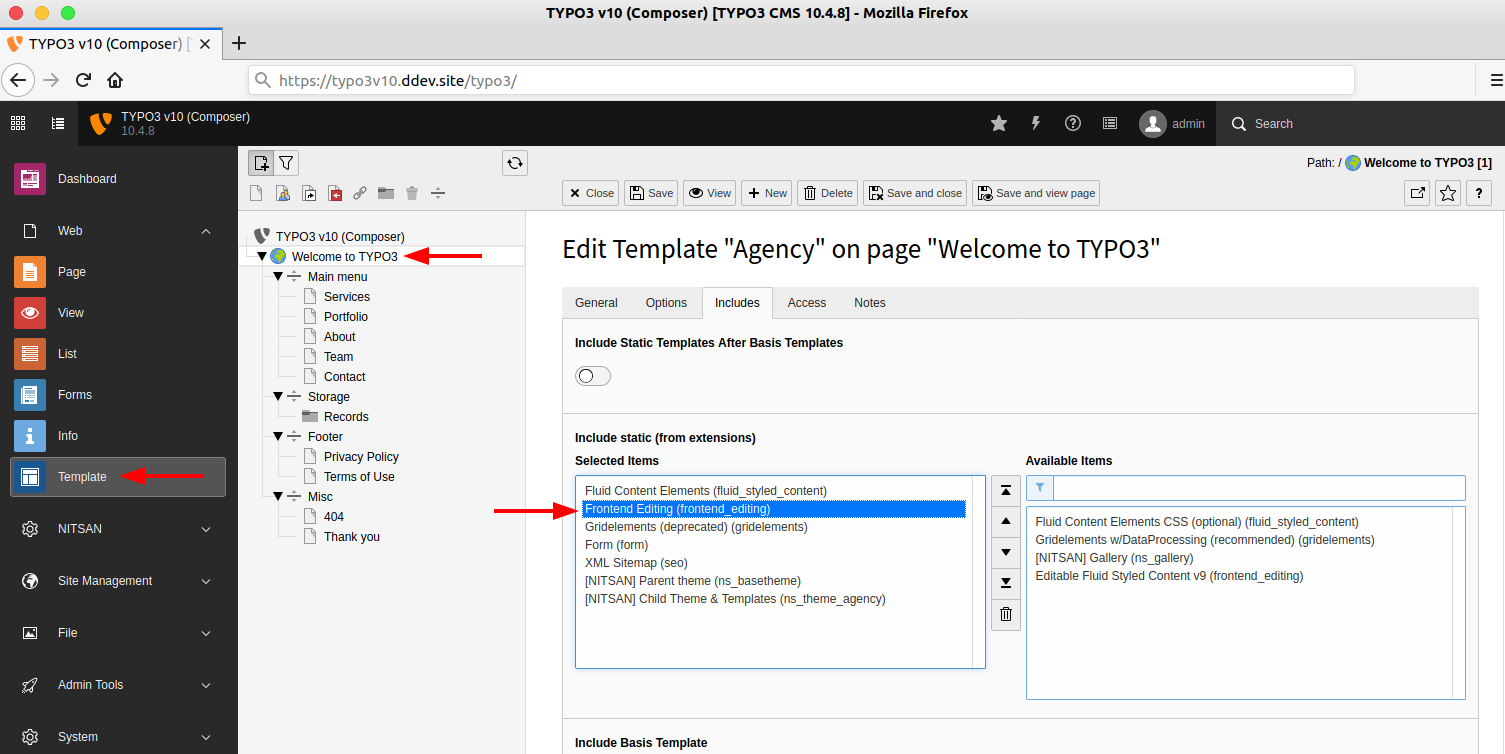Click the View button
This screenshot has height=754, width=1505.
[709, 193]
